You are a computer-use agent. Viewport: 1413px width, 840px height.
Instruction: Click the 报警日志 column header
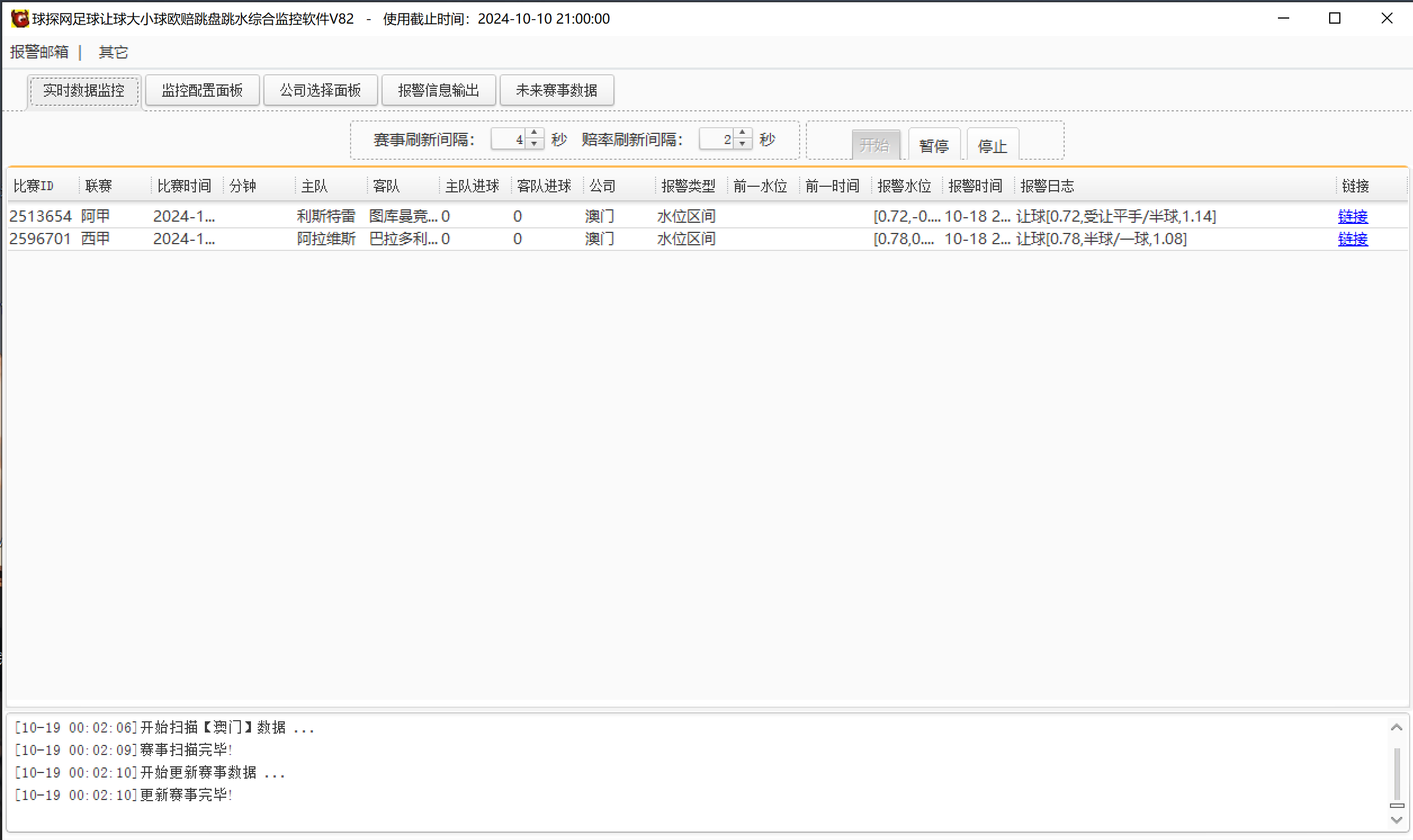click(x=1046, y=186)
